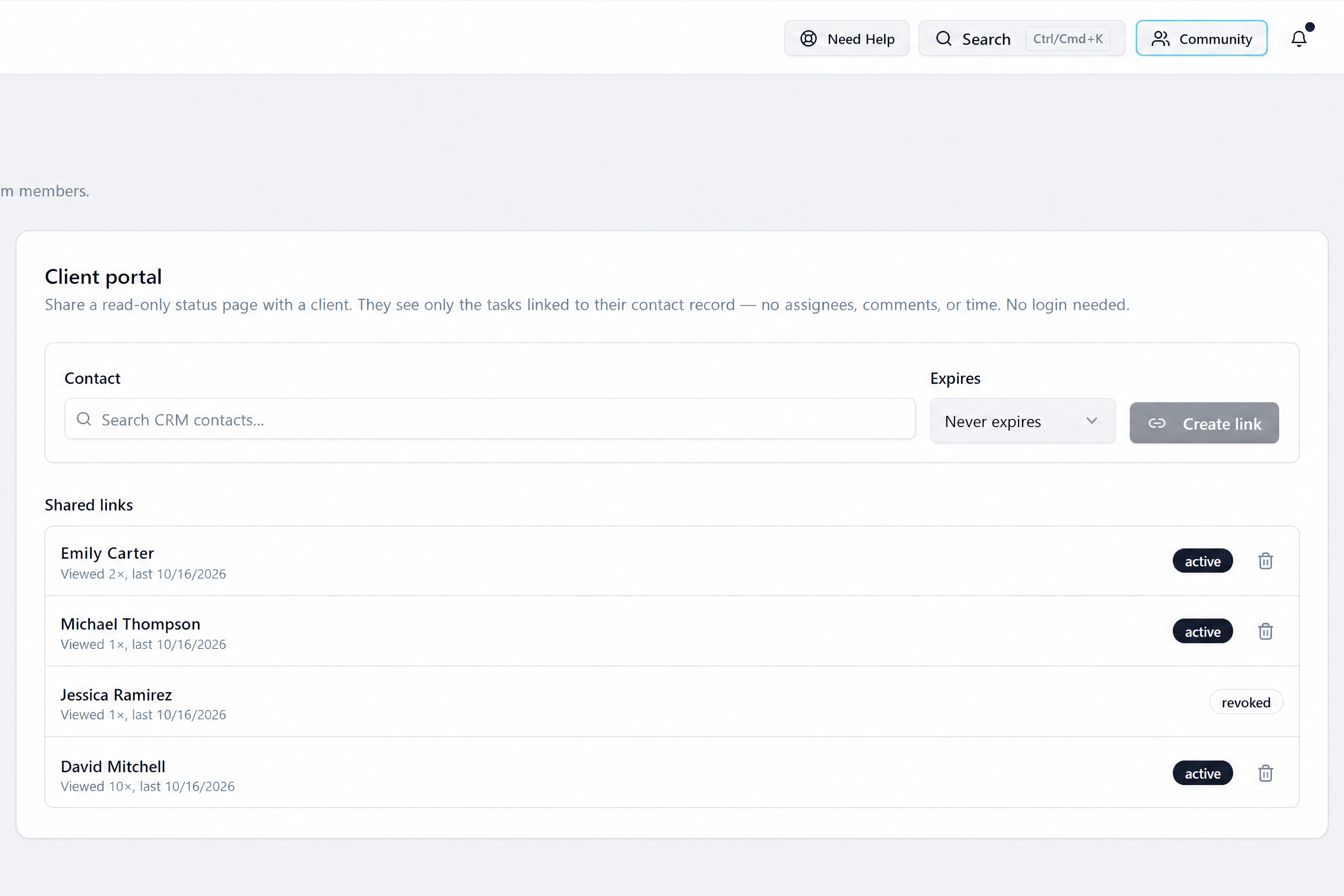This screenshot has width=1344, height=896.
Task: Expand the Never expires dropdown
Action: click(x=1022, y=421)
